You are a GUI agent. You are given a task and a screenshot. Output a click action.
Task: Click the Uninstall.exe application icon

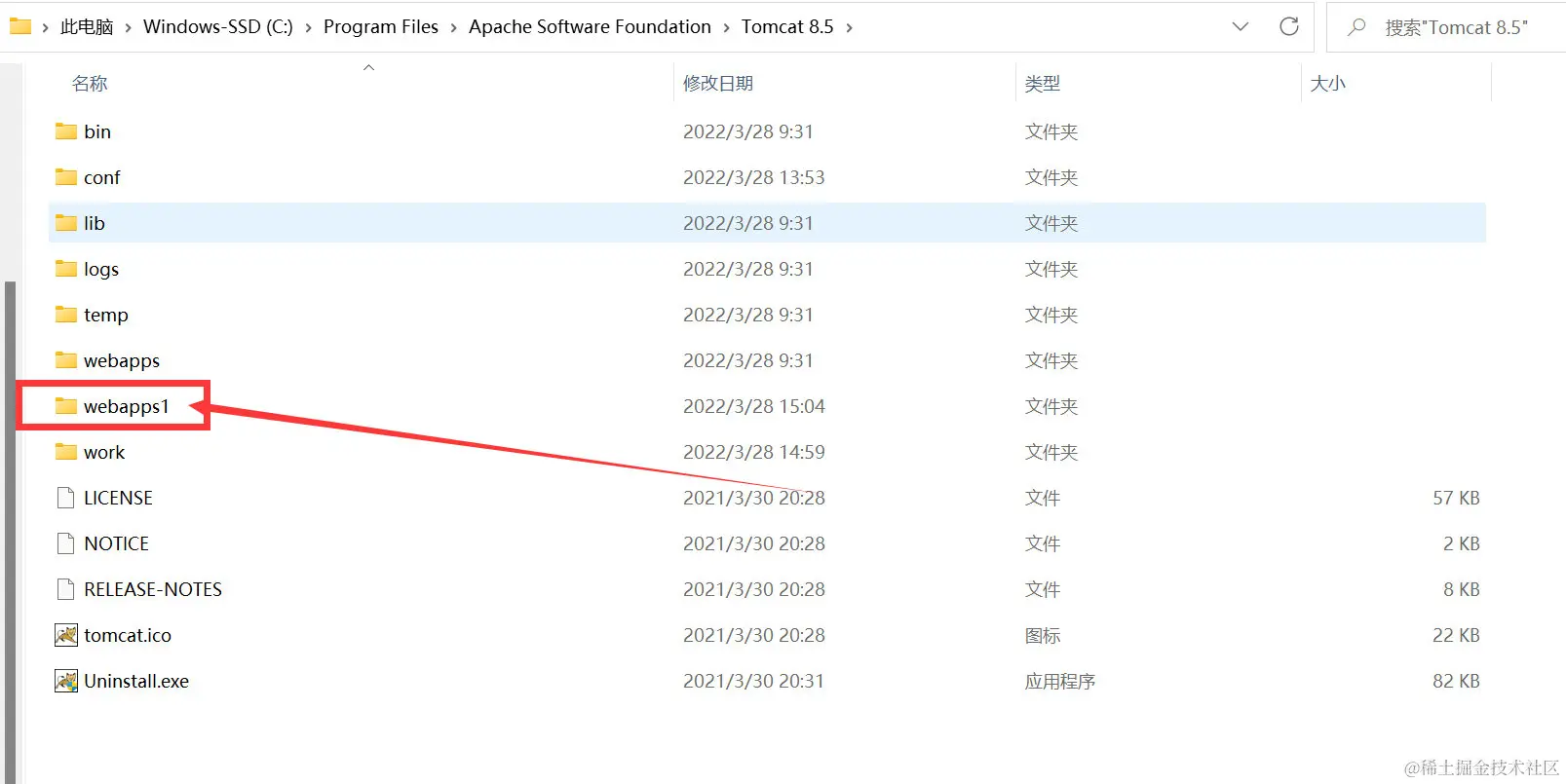click(66, 681)
